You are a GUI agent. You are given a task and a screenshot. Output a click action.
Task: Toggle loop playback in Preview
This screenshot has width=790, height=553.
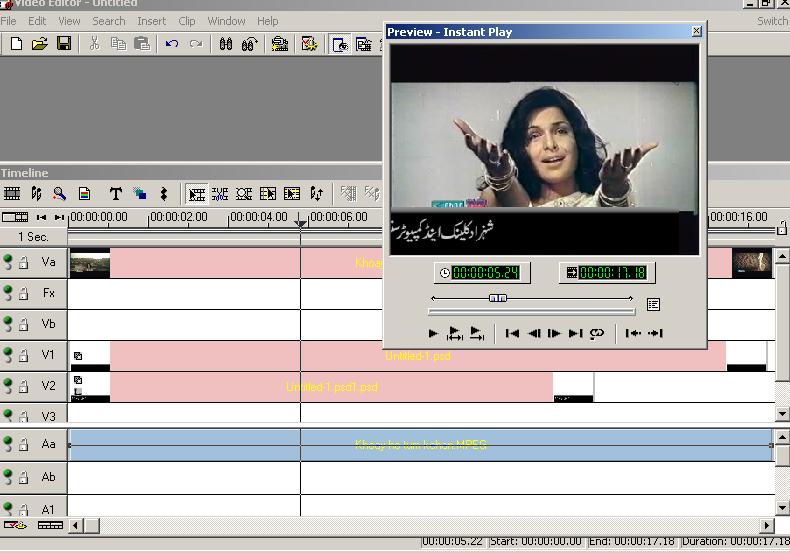[x=597, y=333]
